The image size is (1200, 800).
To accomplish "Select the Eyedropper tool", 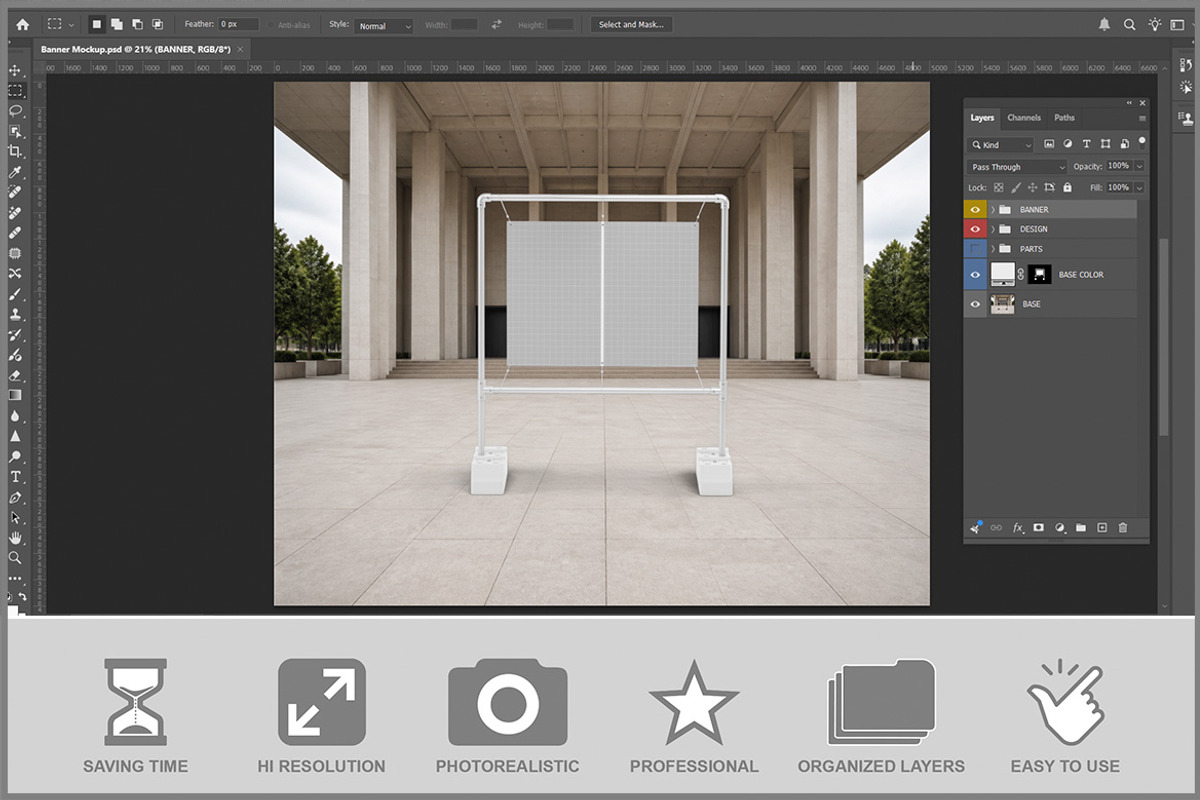I will (15, 172).
